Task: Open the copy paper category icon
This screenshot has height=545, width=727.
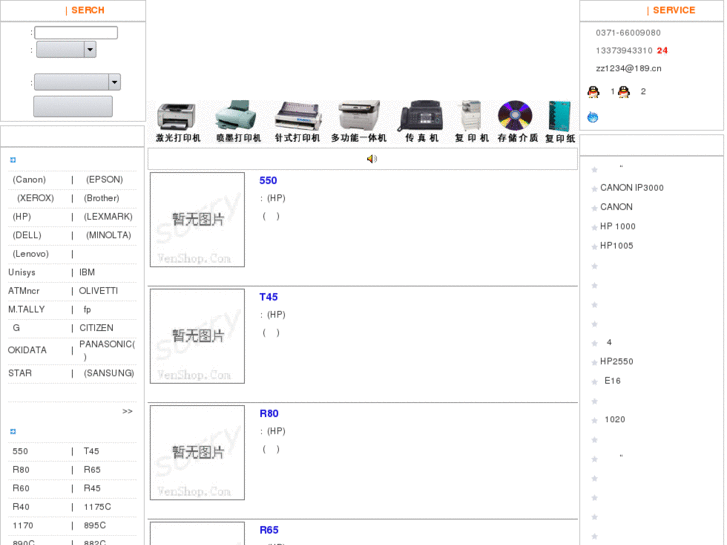Action: (x=560, y=122)
